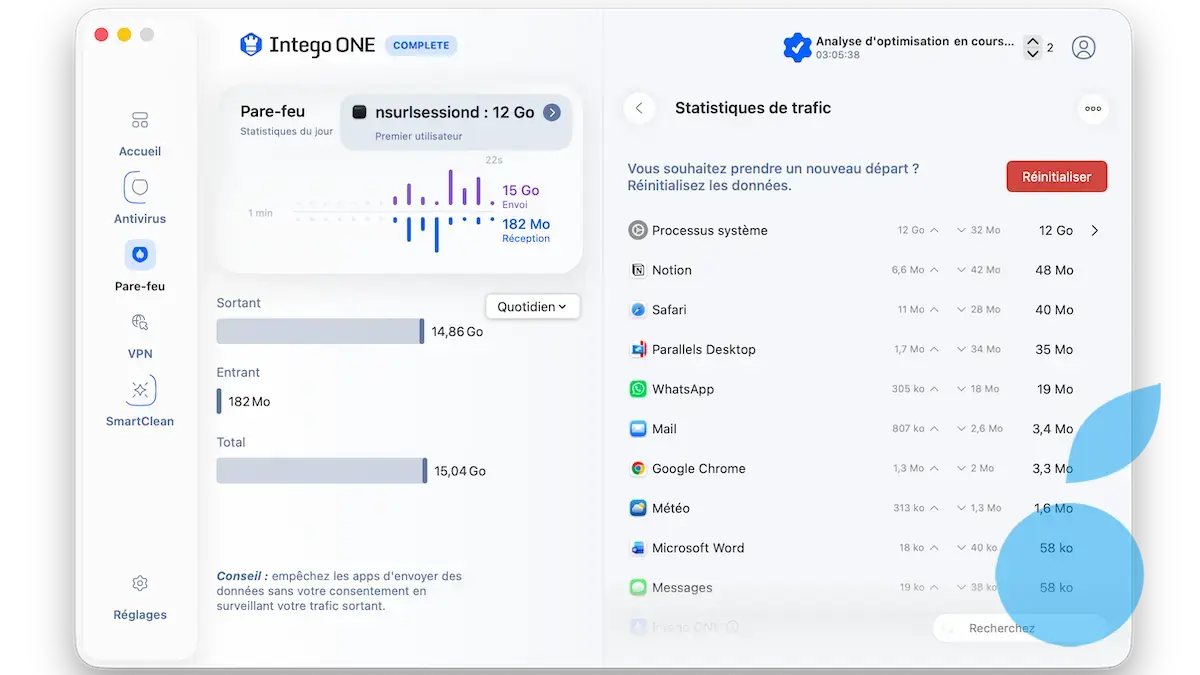Click the Sortant traffic bar

321,331
